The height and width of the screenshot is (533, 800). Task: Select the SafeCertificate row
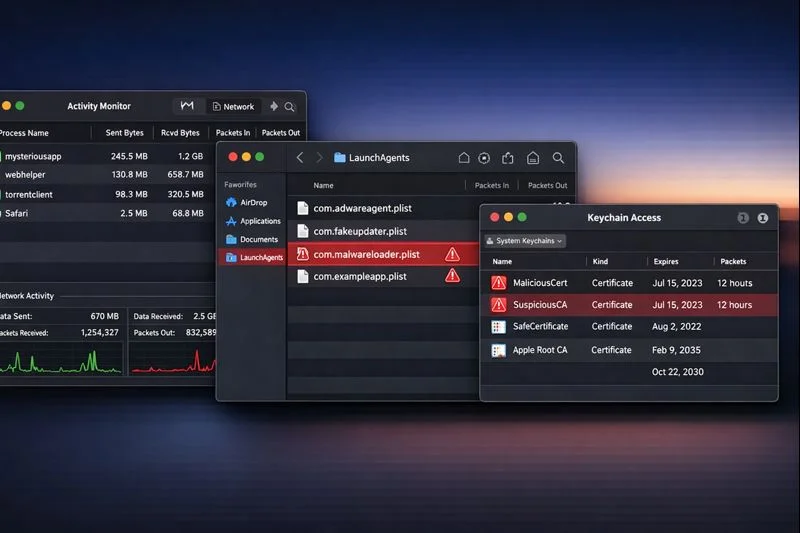629,326
